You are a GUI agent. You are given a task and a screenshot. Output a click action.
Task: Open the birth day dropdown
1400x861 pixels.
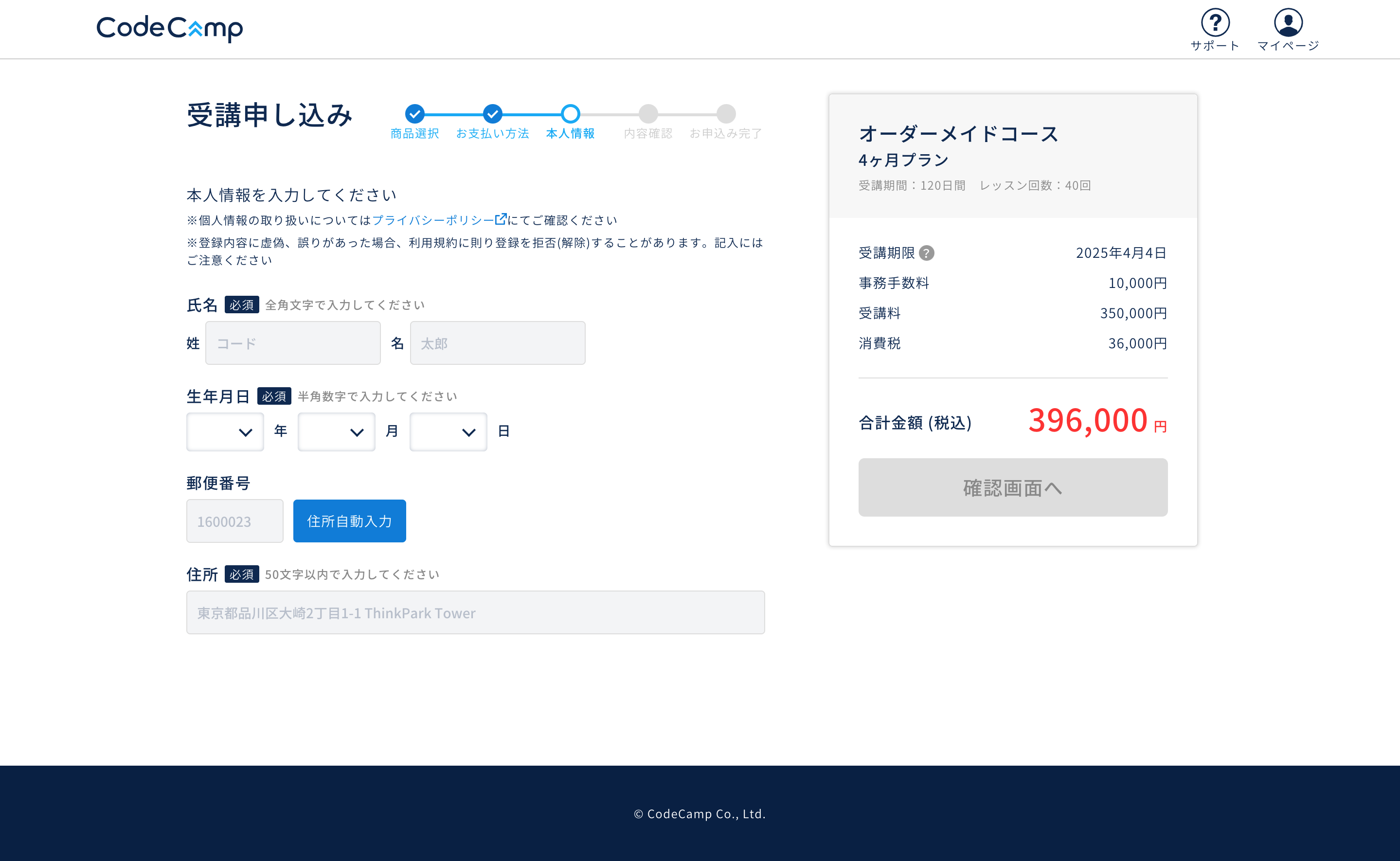[448, 431]
